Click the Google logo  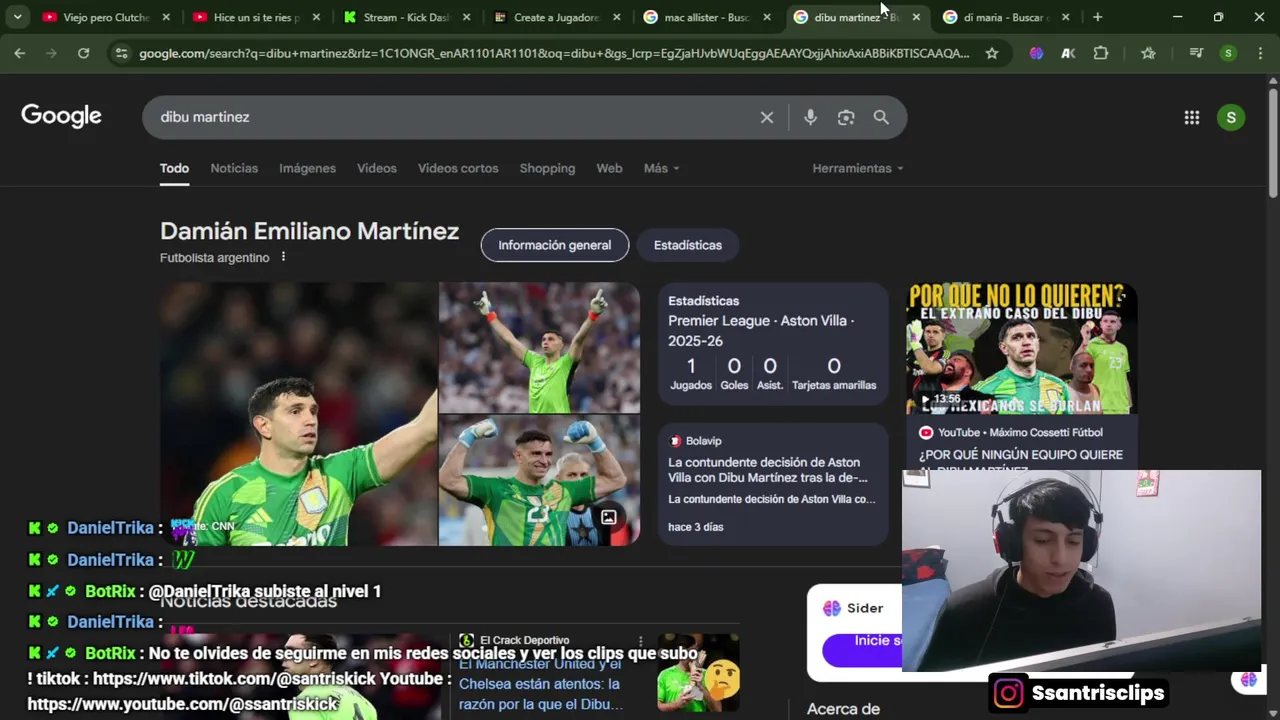(61, 116)
